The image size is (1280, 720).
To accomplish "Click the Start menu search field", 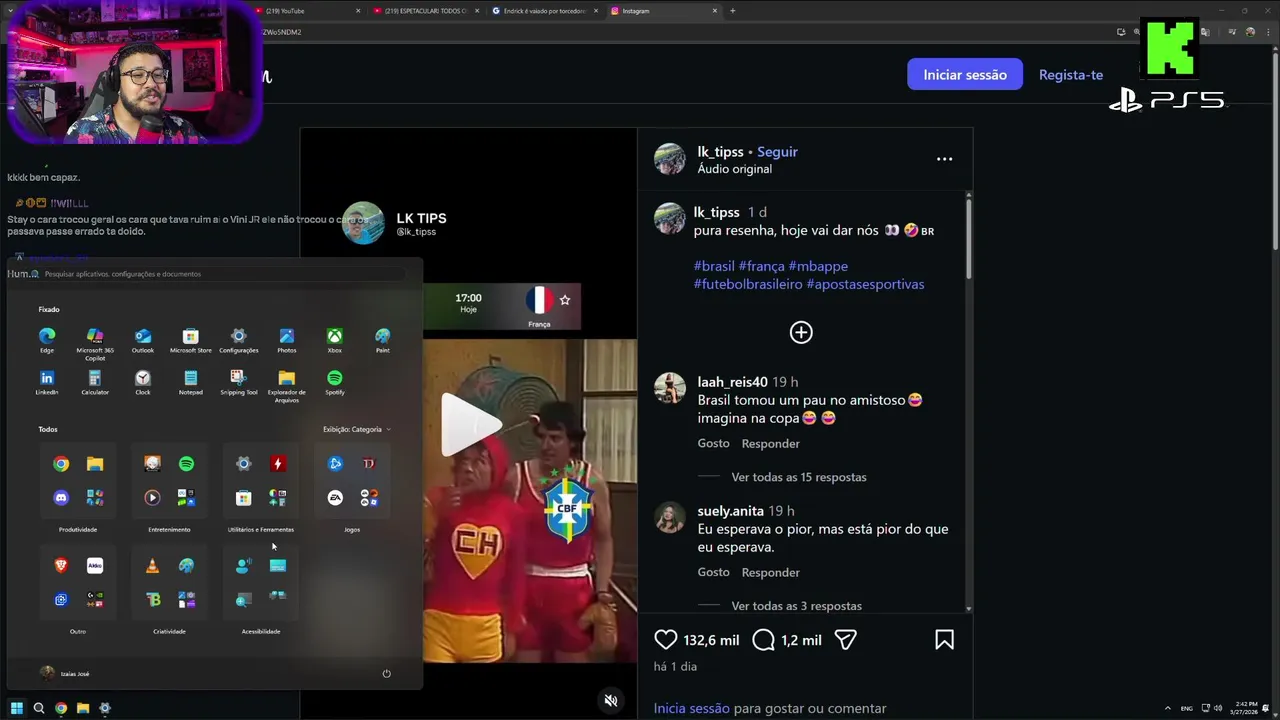I will tap(215, 273).
